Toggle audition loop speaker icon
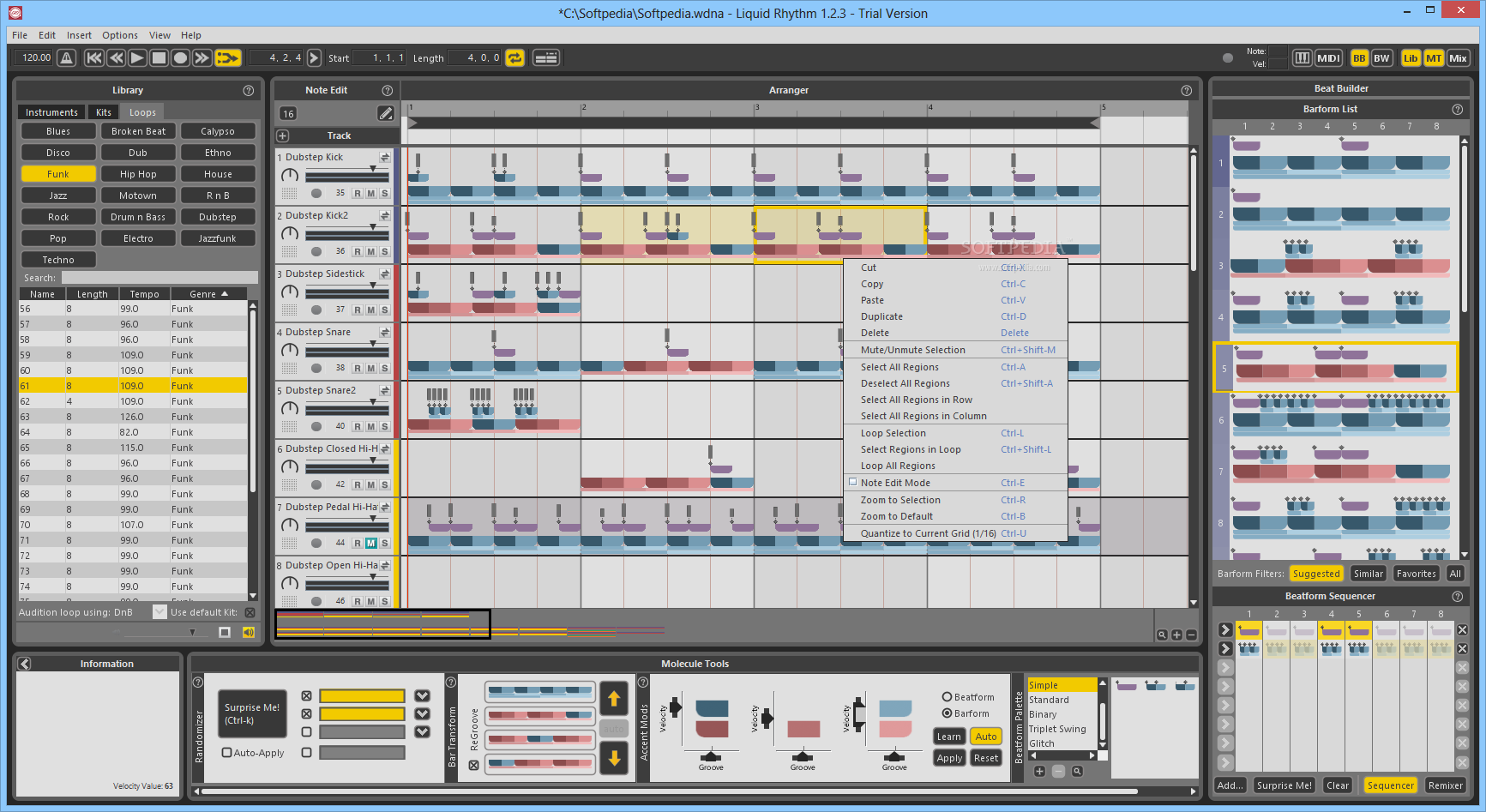 [249, 632]
